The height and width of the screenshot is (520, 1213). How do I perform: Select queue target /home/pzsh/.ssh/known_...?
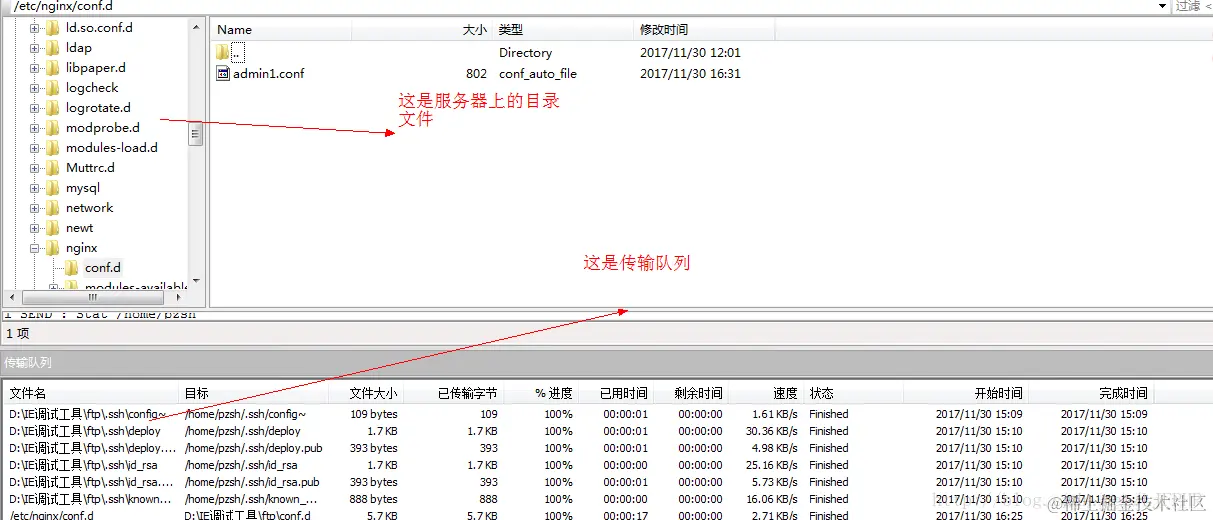[x=251, y=499]
